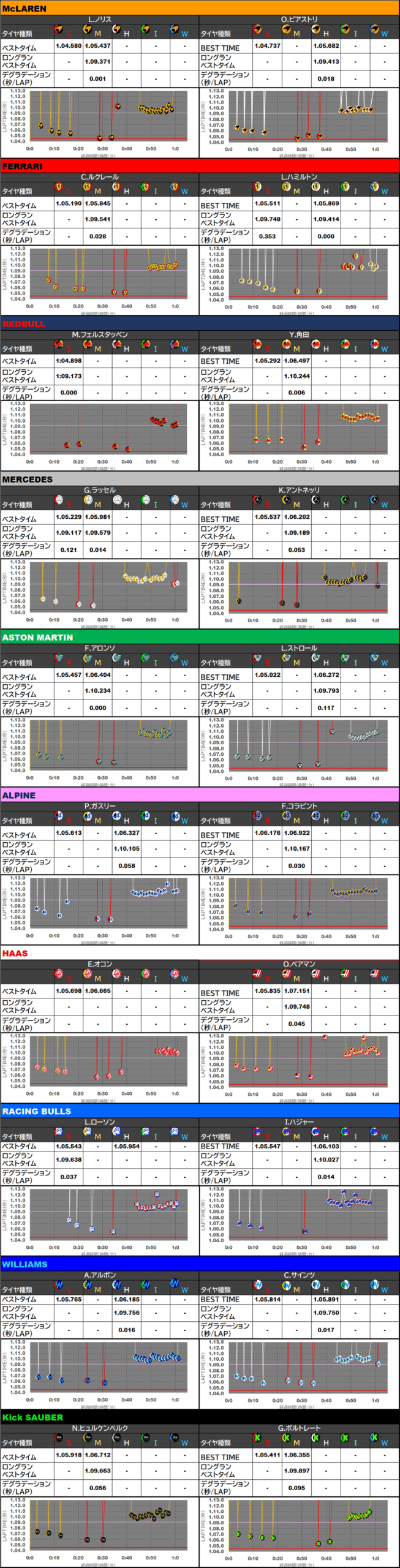Open G.ラッセル's lap time scatter chart
Viewport: 400px width, 1568px height.
coord(100,594)
